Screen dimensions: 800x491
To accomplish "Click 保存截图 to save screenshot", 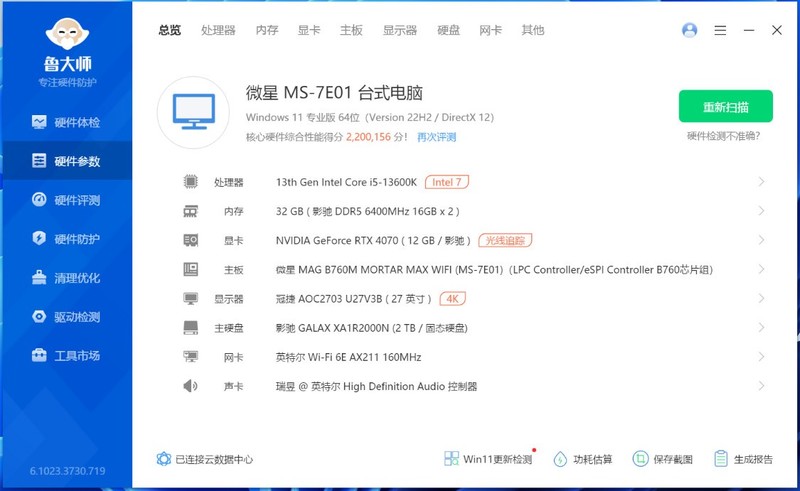I will (663, 459).
